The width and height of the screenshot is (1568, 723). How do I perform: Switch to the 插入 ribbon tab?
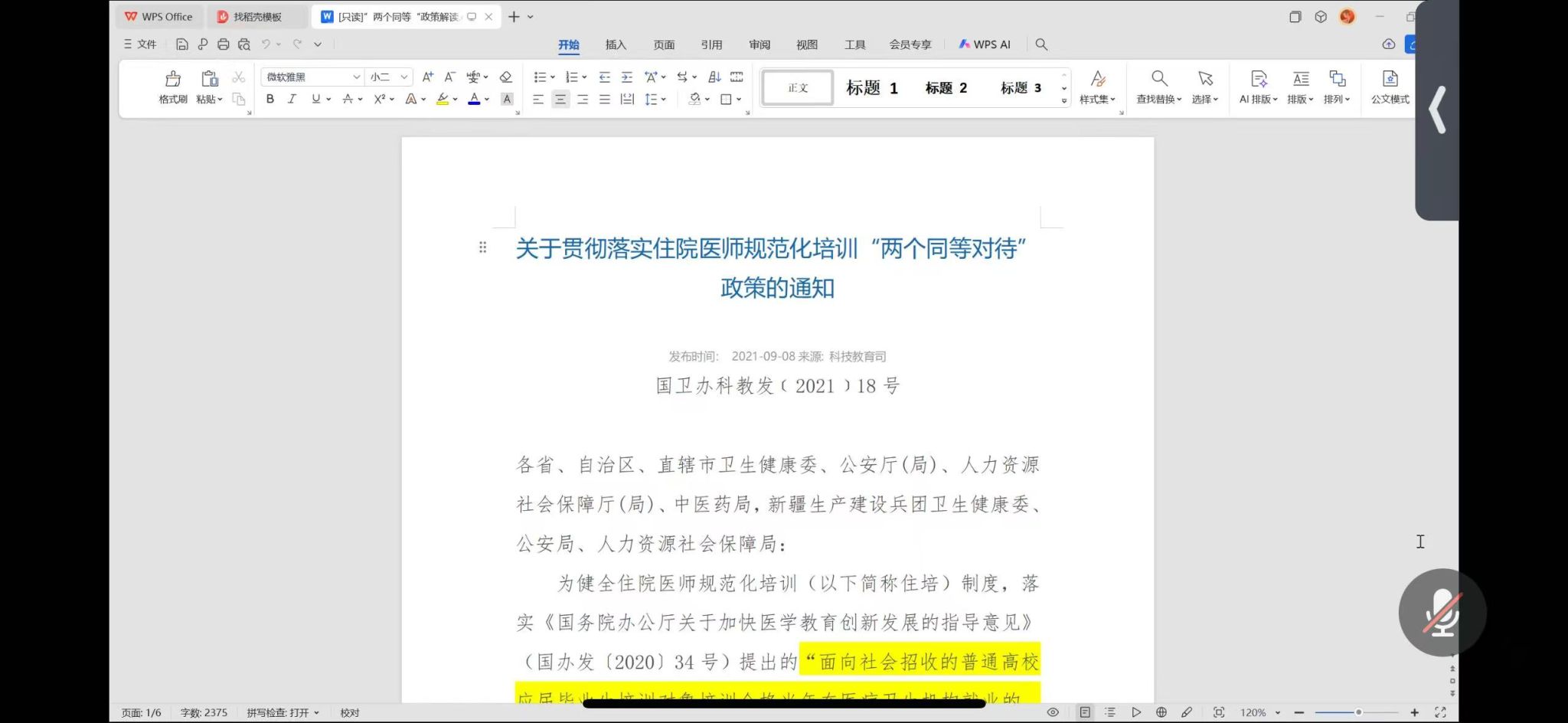pyautogui.click(x=616, y=45)
